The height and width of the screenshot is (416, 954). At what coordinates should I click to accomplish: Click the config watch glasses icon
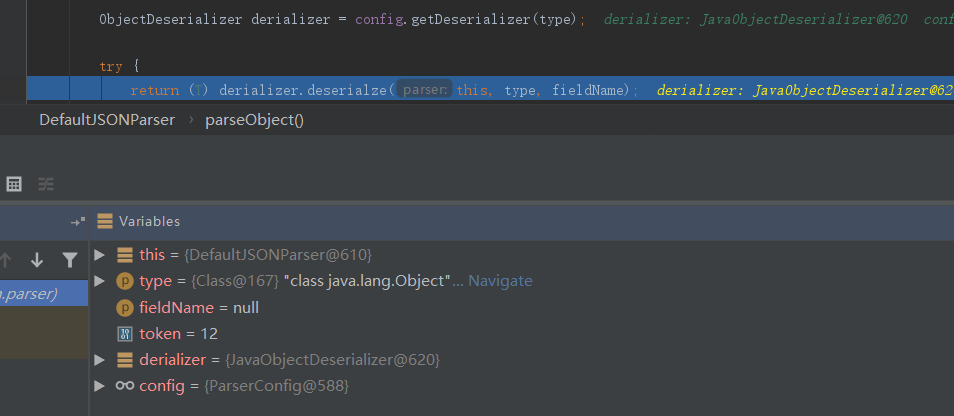[125, 385]
